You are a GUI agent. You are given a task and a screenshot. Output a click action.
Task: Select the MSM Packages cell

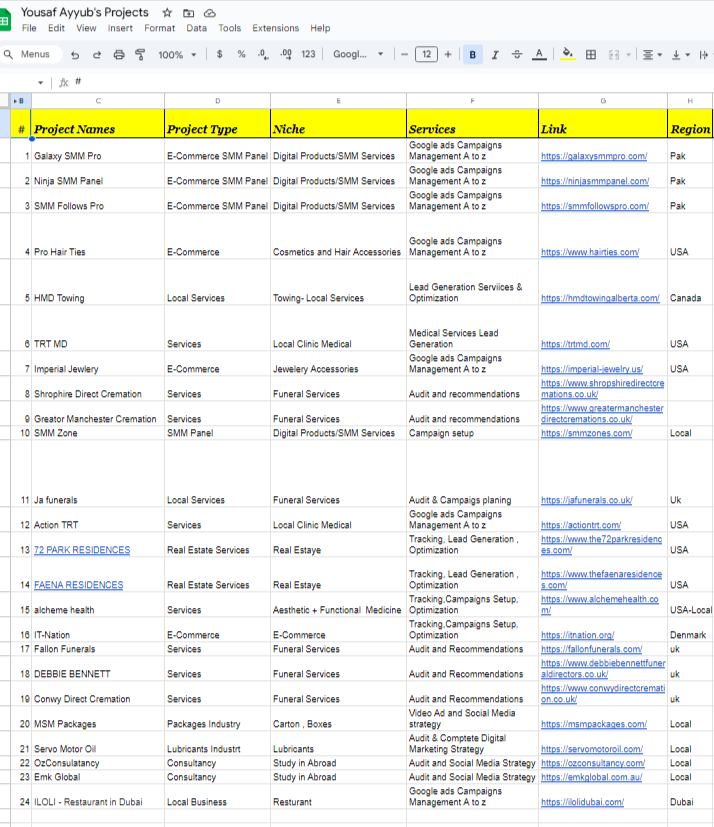click(x=98, y=718)
